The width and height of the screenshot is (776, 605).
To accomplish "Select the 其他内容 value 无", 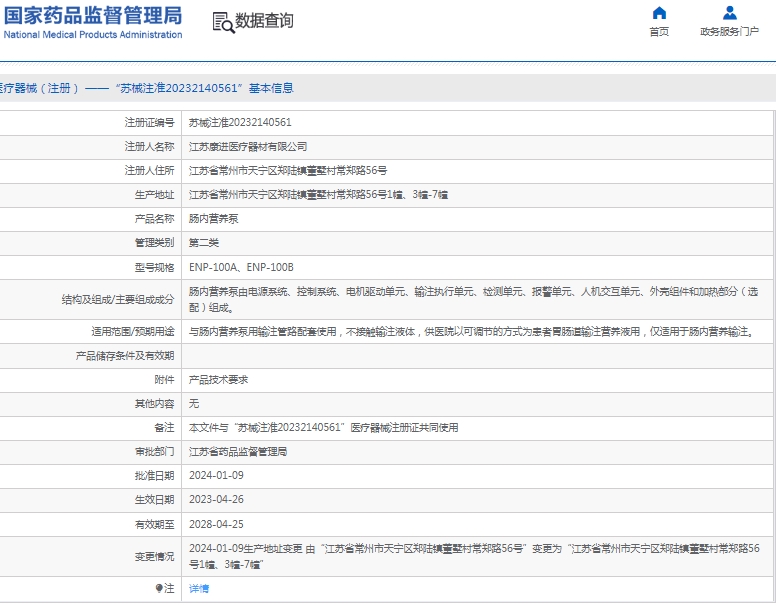I will pyautogui.click(x=194, y=403).
